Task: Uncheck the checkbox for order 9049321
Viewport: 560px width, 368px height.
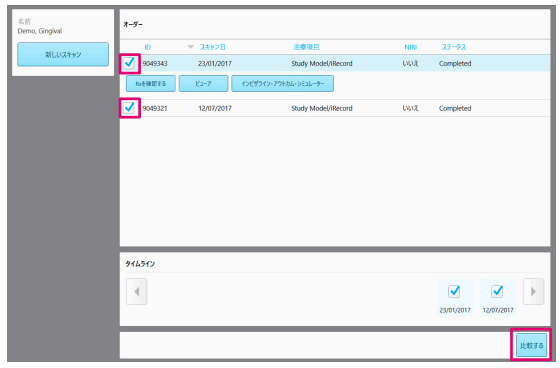Action: (129, 108)
